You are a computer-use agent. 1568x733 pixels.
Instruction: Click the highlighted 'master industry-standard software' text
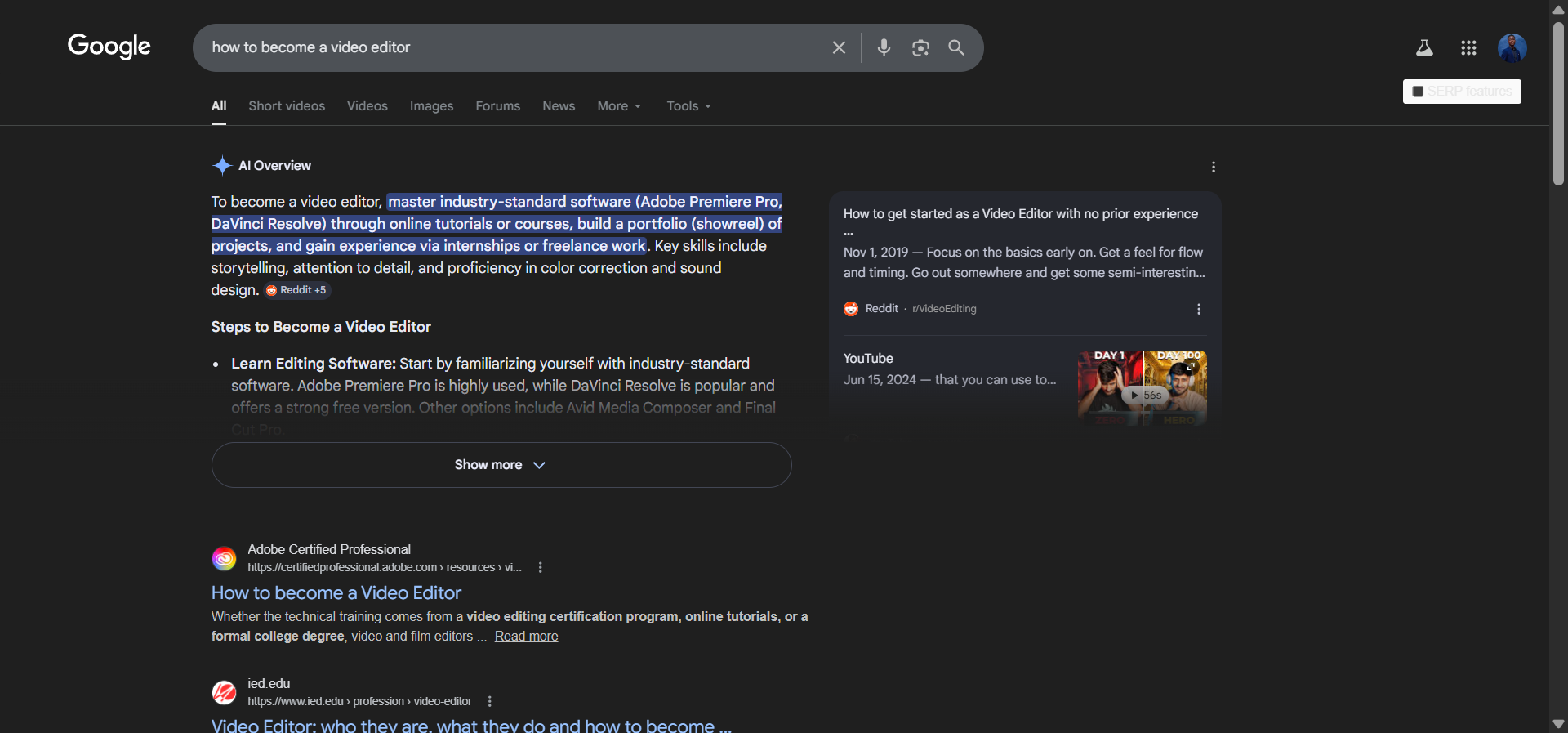(497, 224)
